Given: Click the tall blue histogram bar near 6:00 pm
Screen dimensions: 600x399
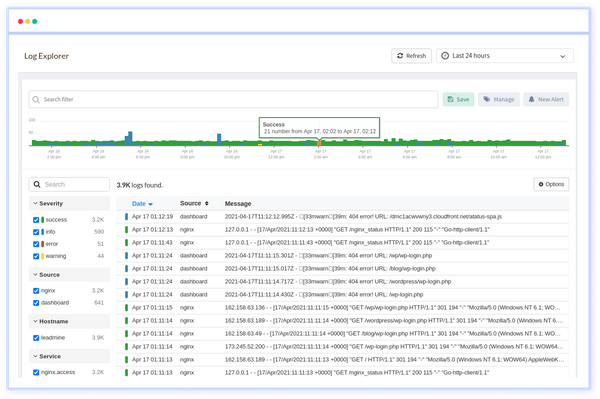Looking at the screenshot, I should point(130,138).
